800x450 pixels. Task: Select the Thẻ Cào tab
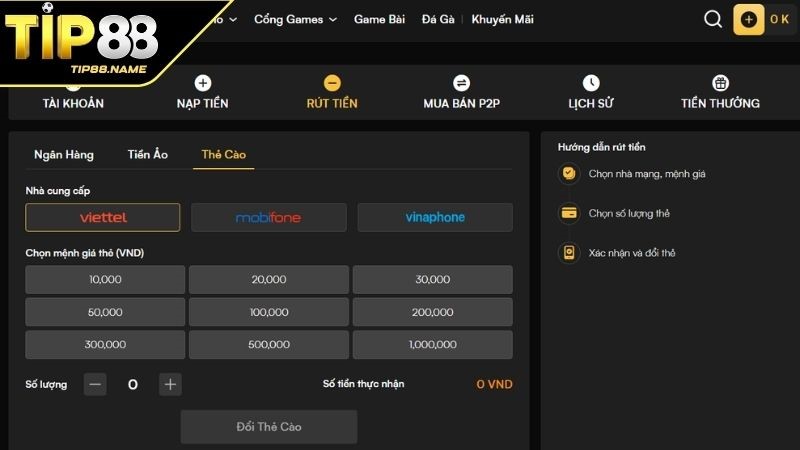(x=223, y=155)
